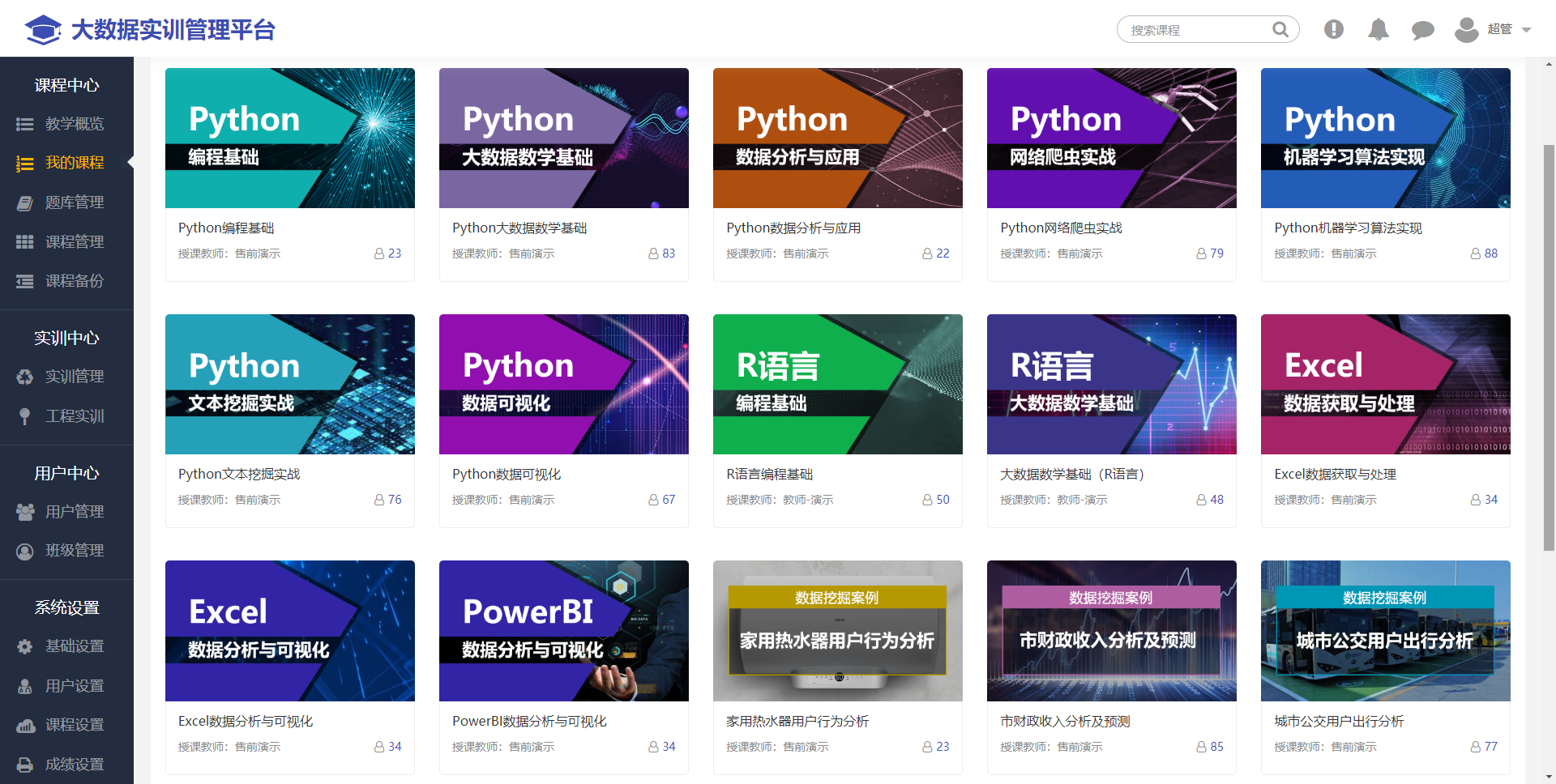The height and width of the screenshot is (784, 1556).
Task: Open the Python编程基础 course thumbnail
Action: click(290, 138)
